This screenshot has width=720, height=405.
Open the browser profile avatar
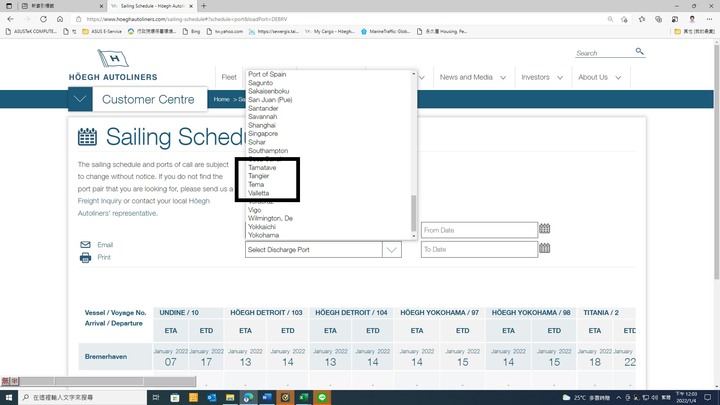pos(692,19)
